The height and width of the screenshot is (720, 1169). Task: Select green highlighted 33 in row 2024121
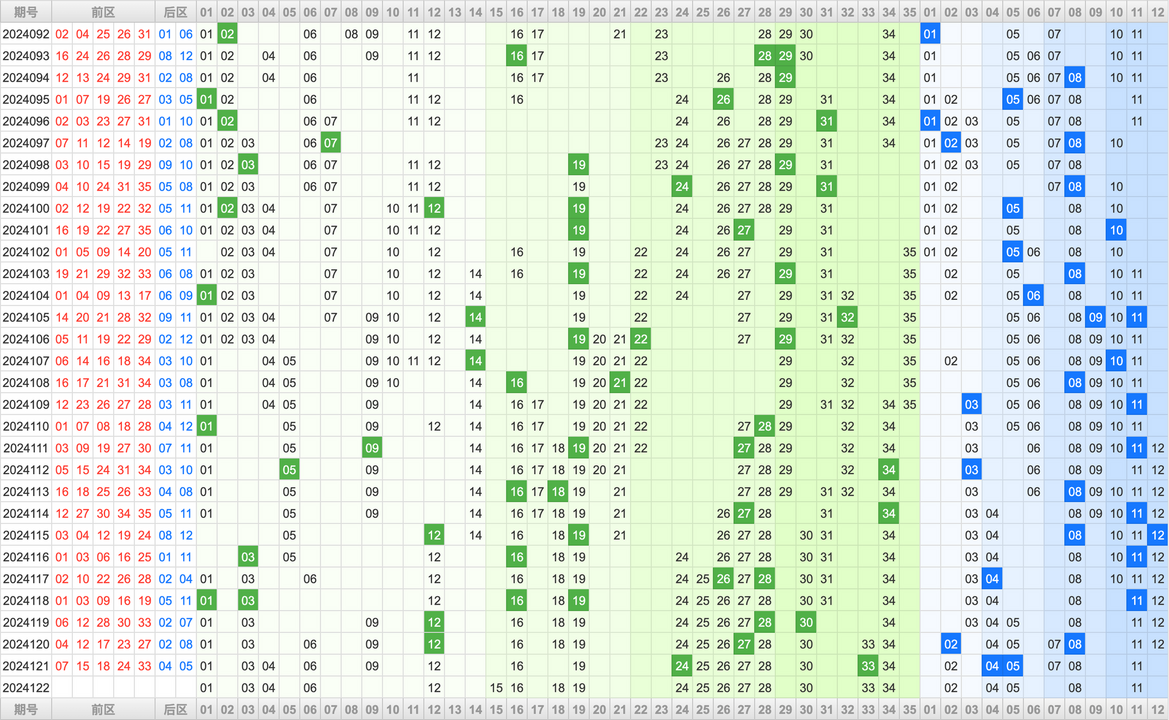(868, 666)
